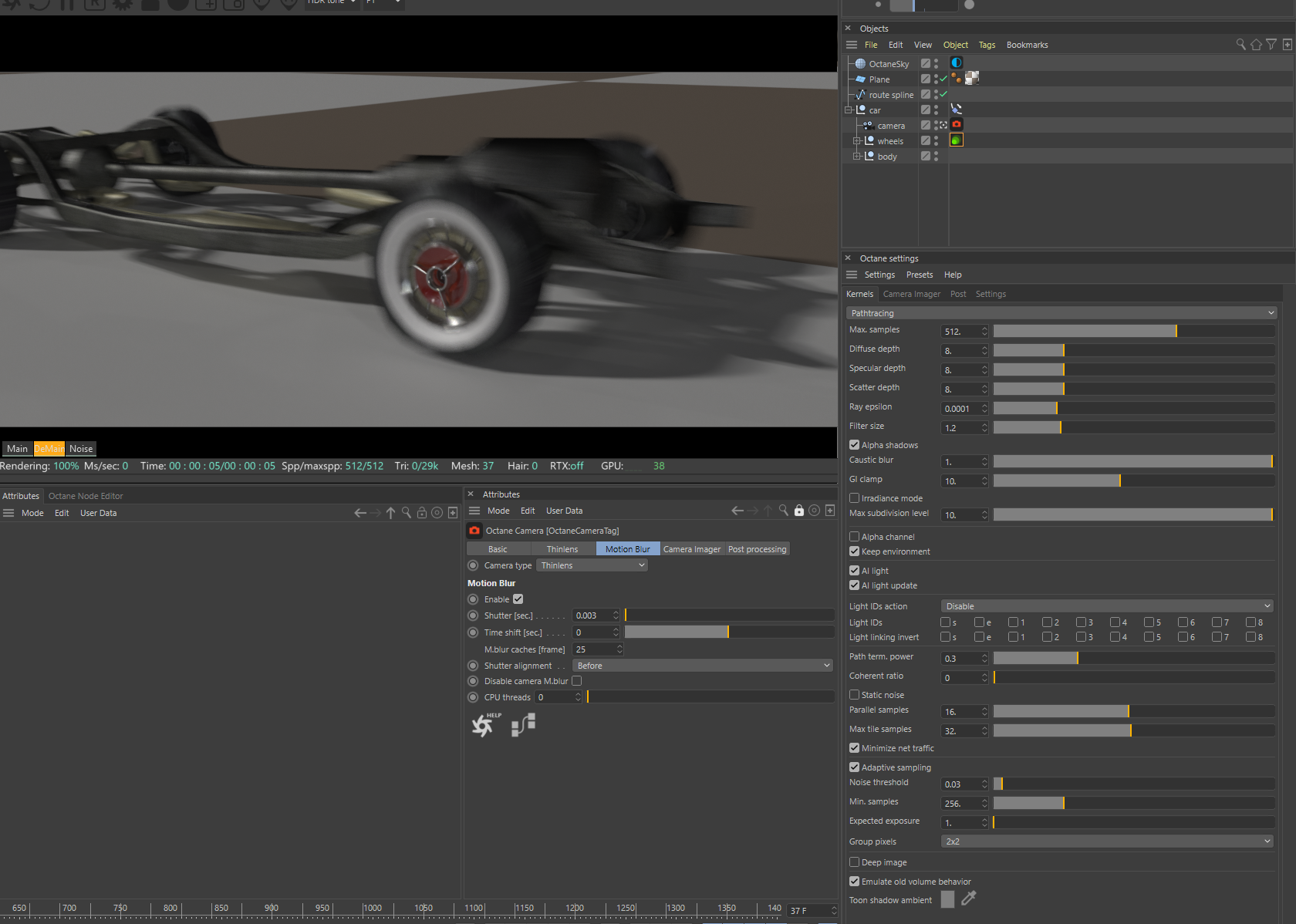Toggle the AI light checkbox
1296x924 pixels.
click(x=855, y=571)
